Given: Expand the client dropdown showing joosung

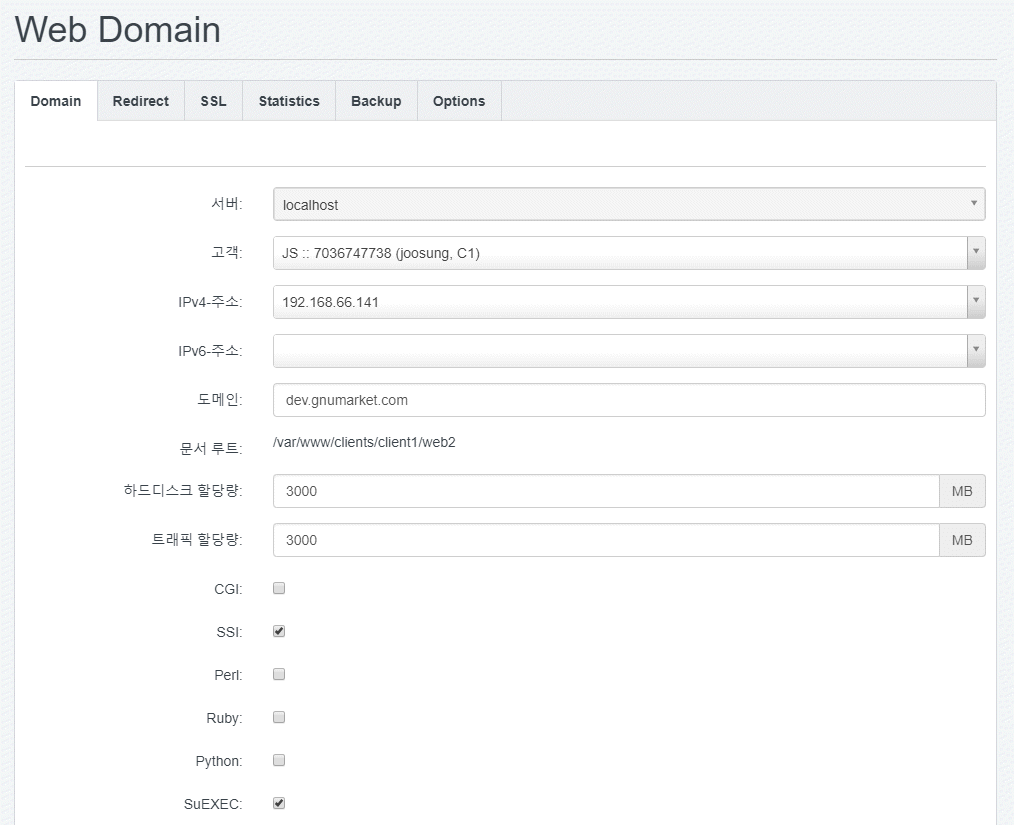Looking at the screenshot, I should point(628,253).
